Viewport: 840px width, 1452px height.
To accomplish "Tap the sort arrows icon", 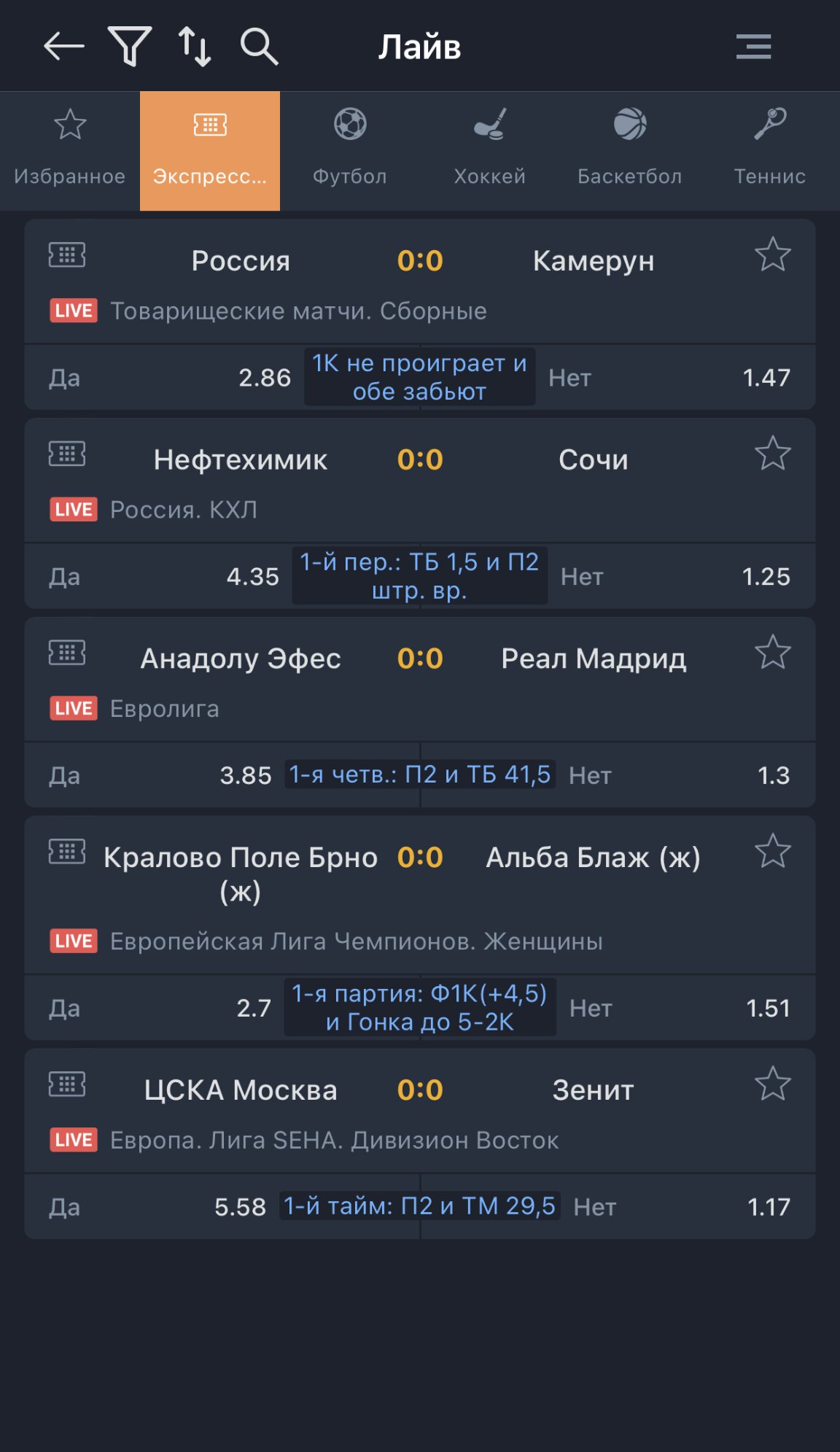I will pyautogui.click(x=195, y=47).
